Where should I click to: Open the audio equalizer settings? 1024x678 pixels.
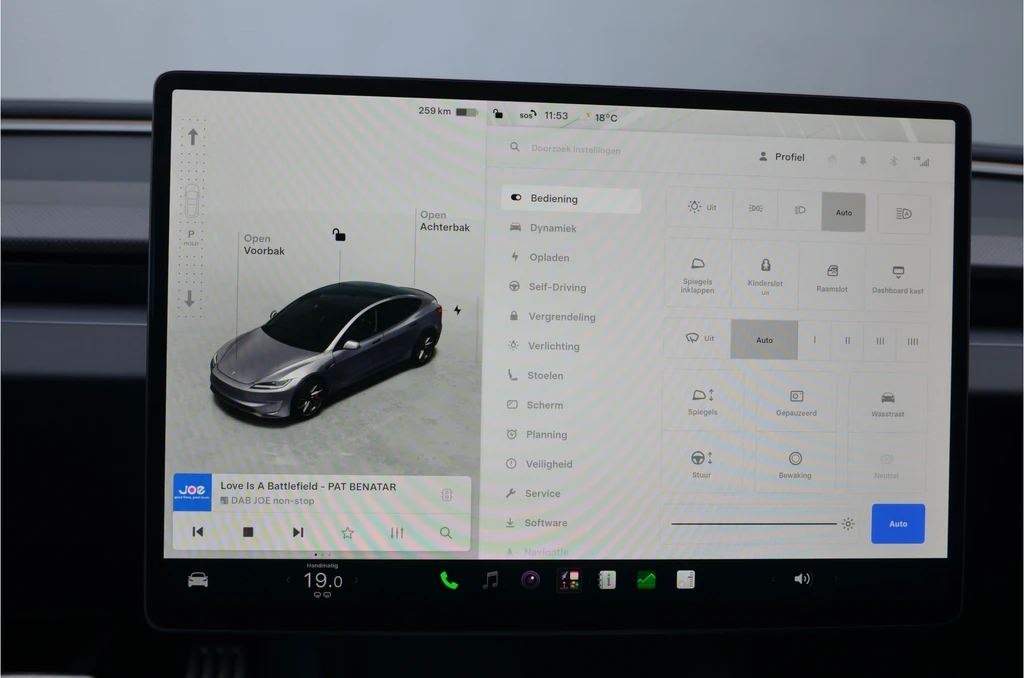click(x=397, y=533)
